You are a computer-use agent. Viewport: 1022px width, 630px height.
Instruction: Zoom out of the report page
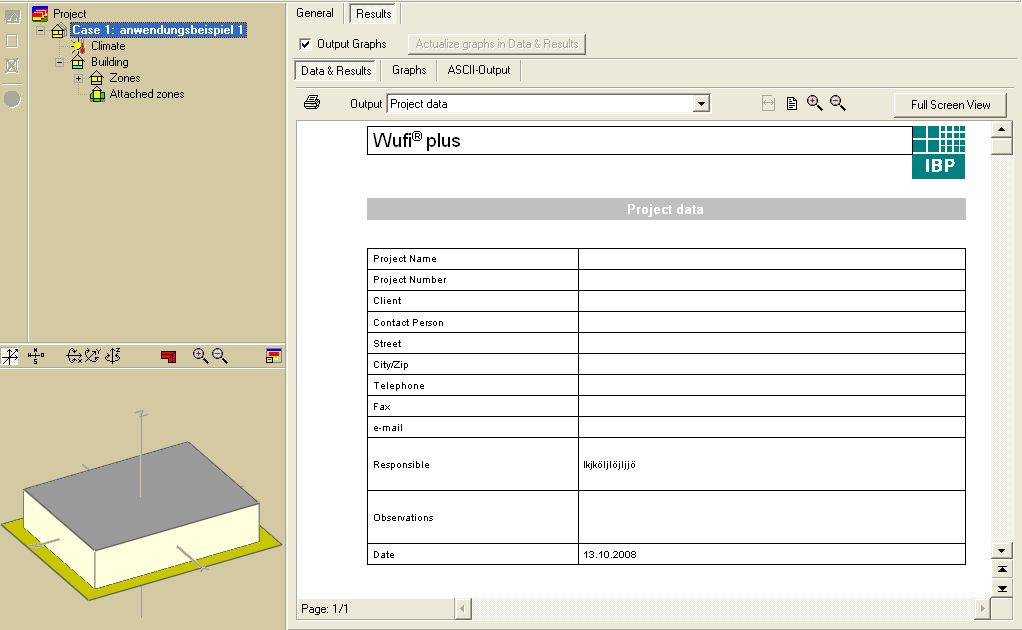838,103
